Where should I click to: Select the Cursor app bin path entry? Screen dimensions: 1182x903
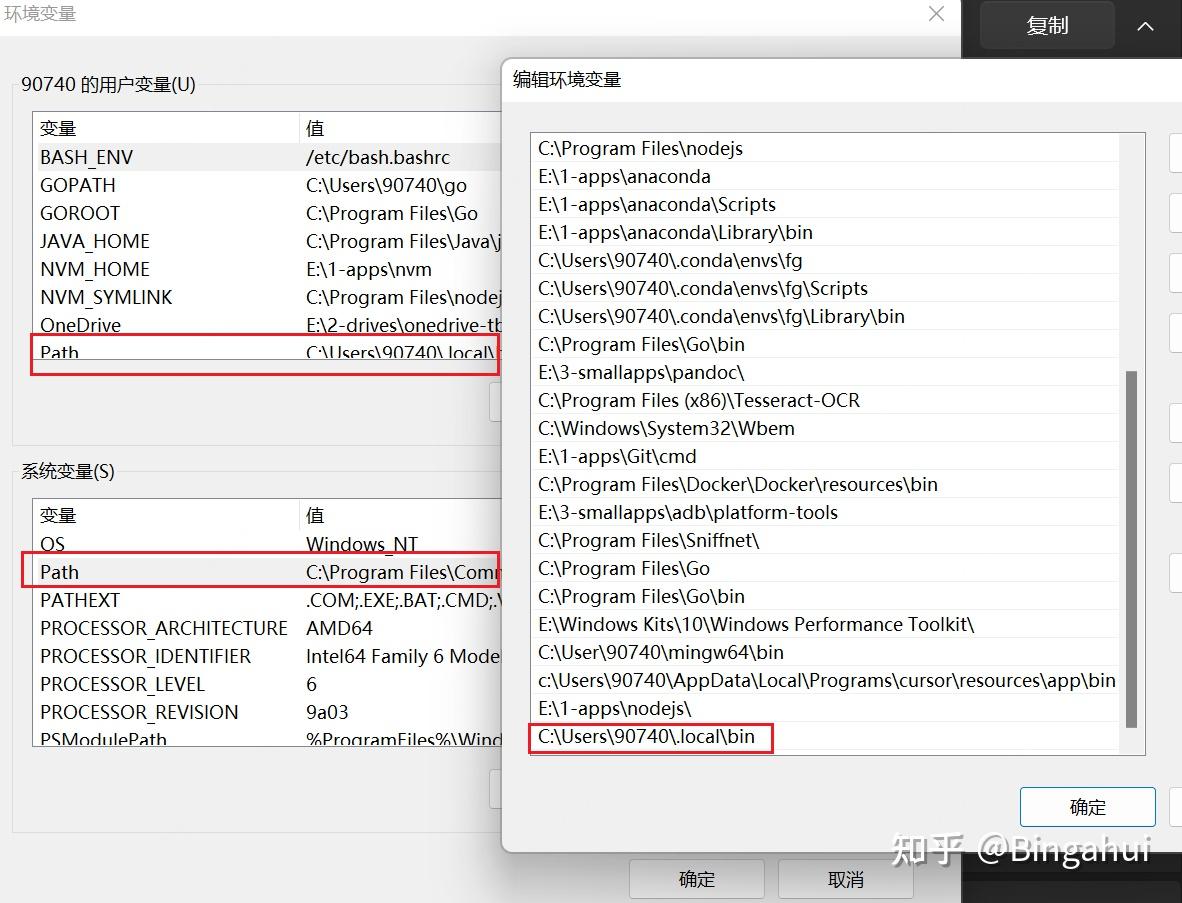(825, 680)
